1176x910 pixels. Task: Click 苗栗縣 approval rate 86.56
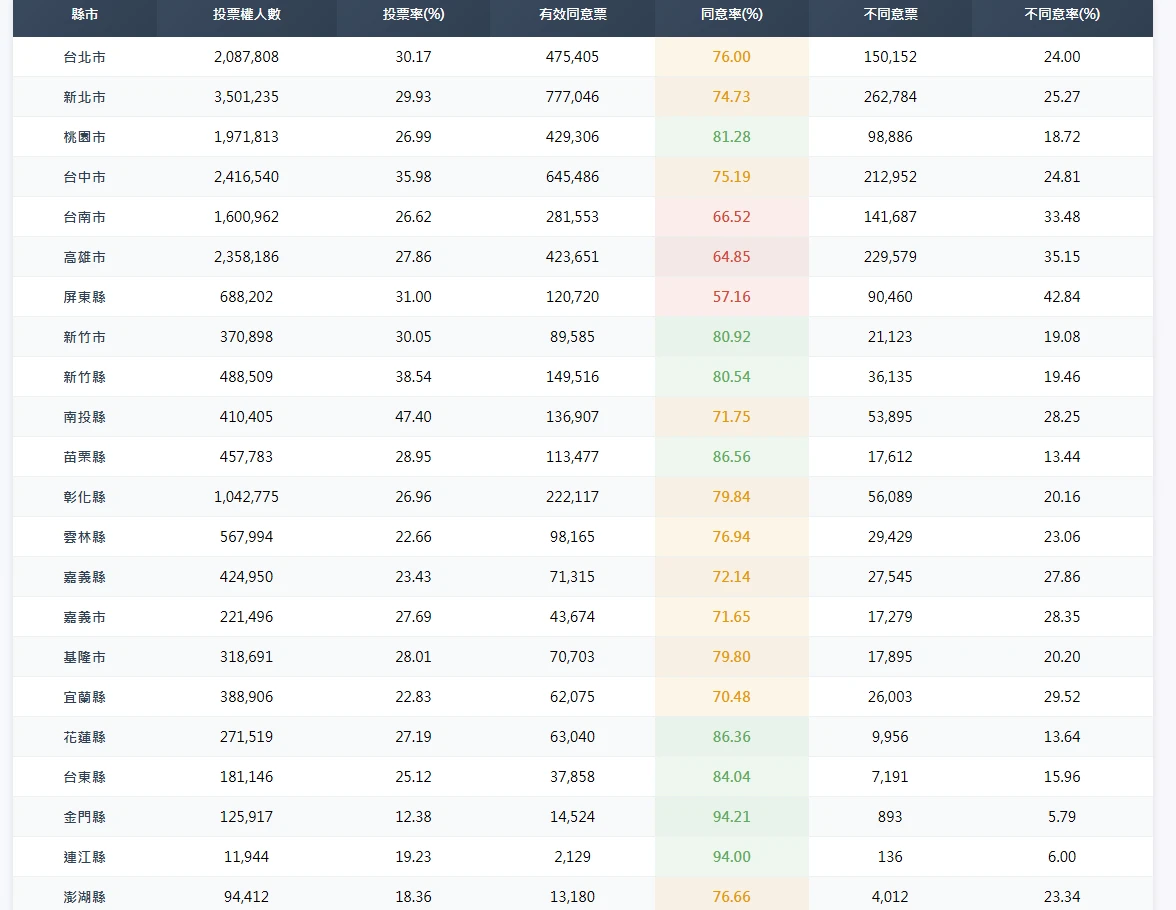(731, 457)
